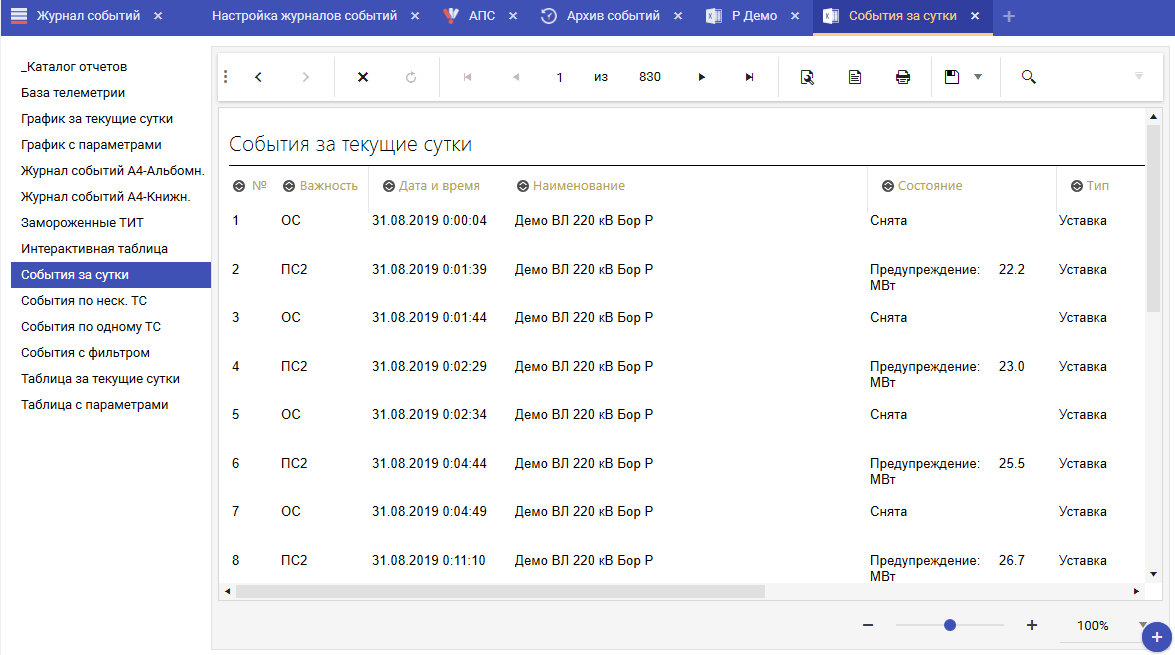Navigate back with left chevron
The width and height of the screenshot is (1175, 655).
(x=258, y=77)
